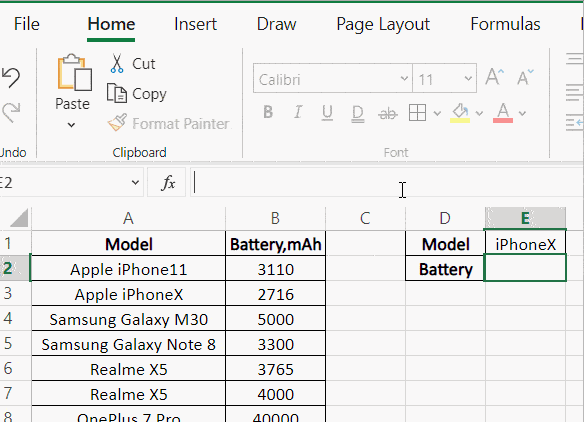Apply red Font Color
Viewport: 584px width, 422px height.
503,113
